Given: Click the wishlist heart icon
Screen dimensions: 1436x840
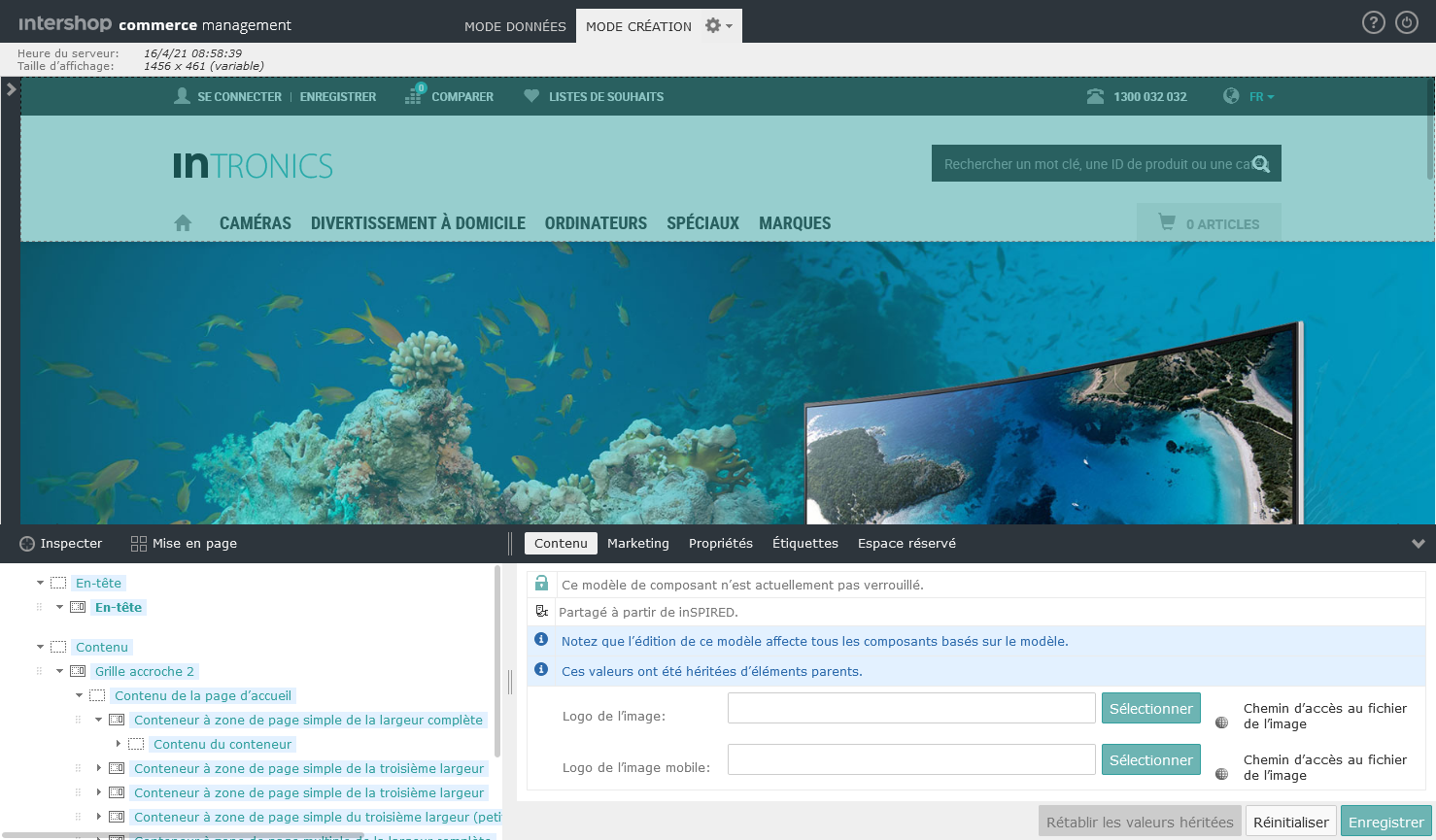Looking at the screenshot, I should [531, 96].
